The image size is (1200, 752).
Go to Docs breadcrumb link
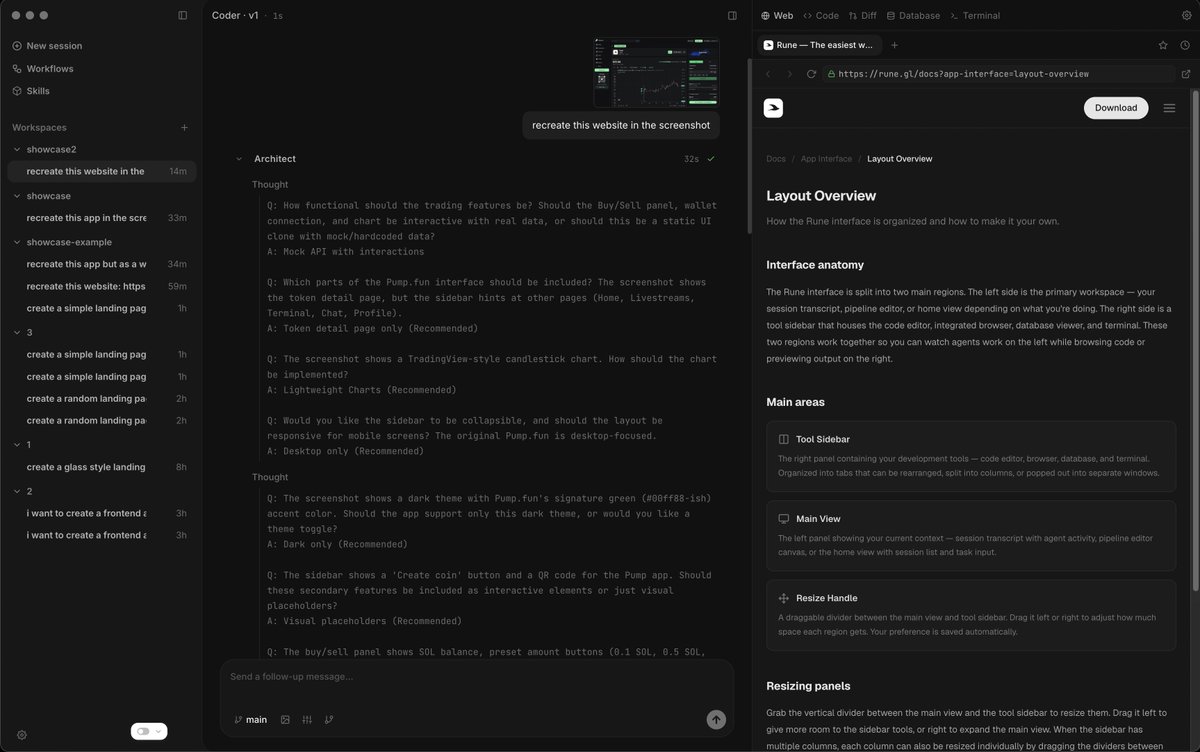pos(776,159)
